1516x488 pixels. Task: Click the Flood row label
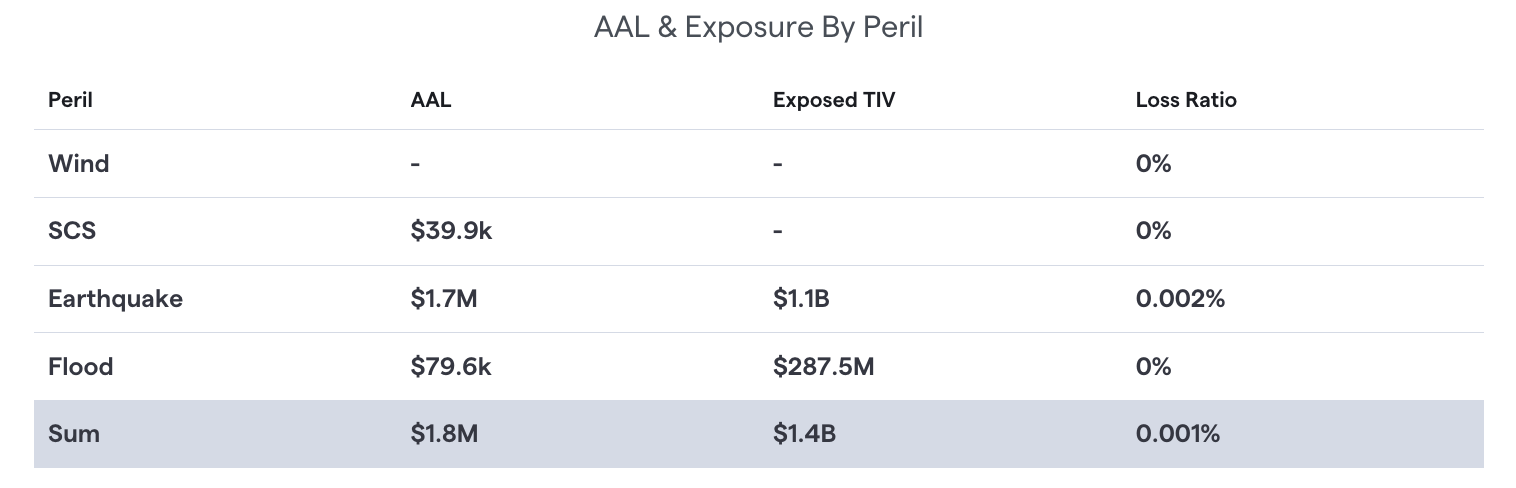point(81,367)
